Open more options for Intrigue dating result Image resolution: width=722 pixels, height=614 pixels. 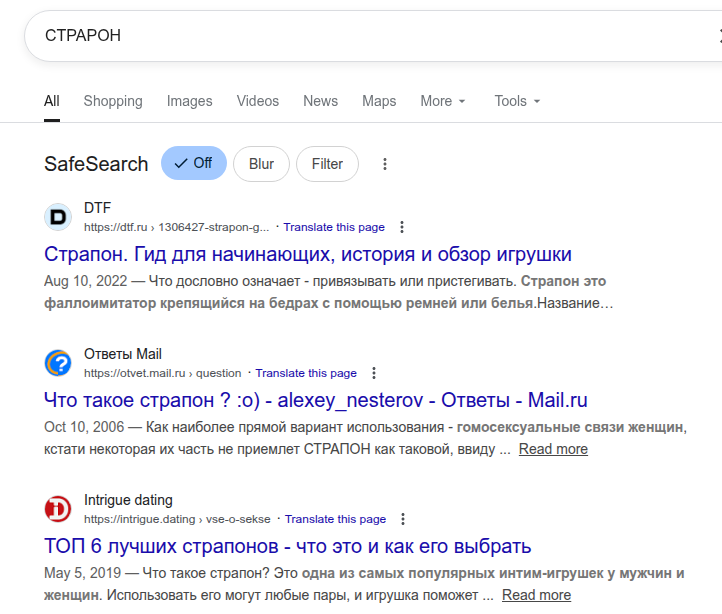coord(403,519)
